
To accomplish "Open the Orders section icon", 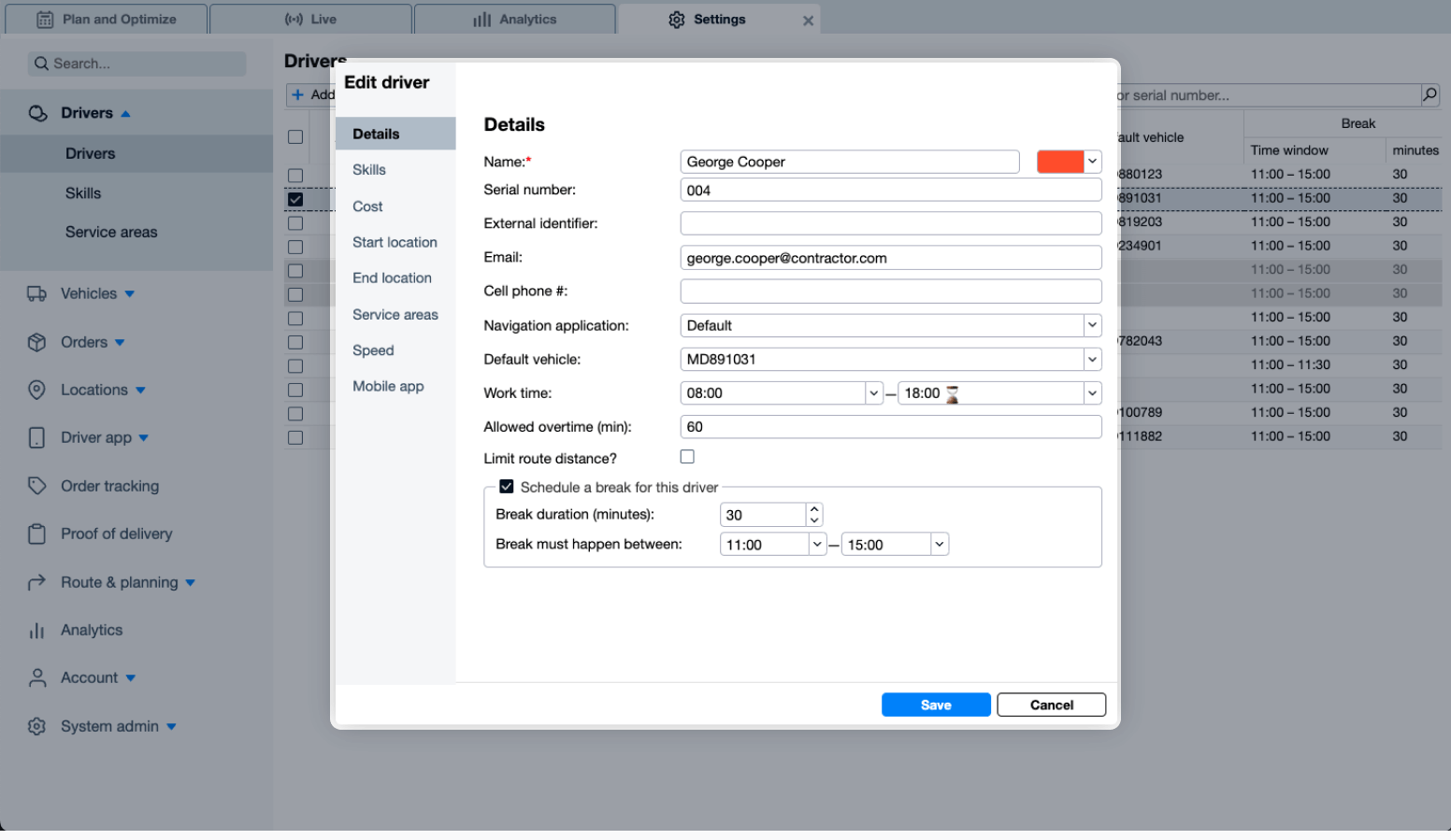I will click(37, 342).
